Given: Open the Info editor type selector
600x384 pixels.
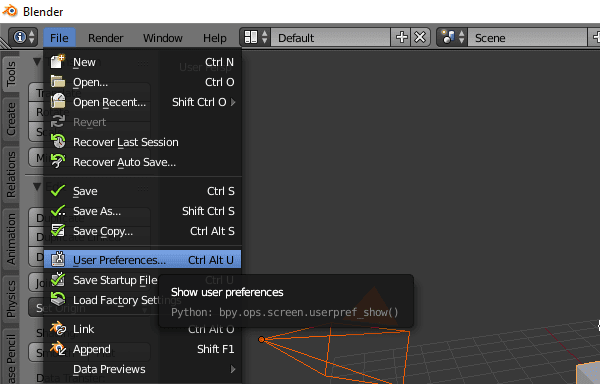Looking at the screenshot, I should [23, 37].
